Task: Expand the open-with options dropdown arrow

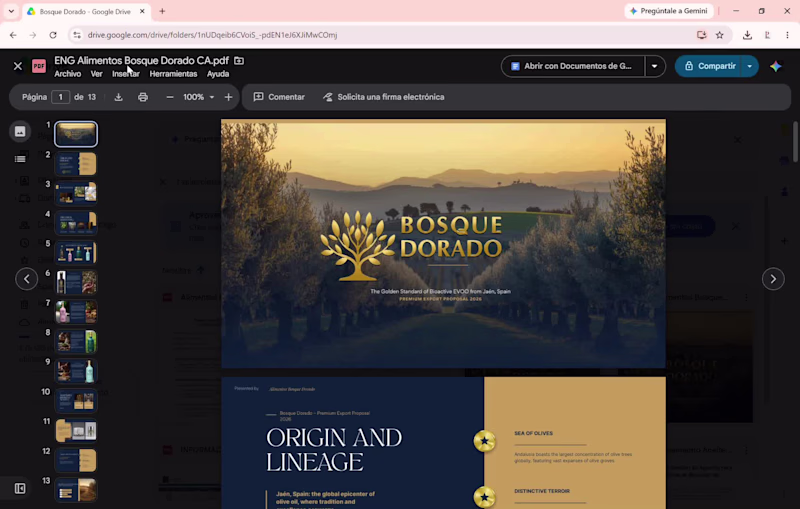Action: (x=655, y=66)
